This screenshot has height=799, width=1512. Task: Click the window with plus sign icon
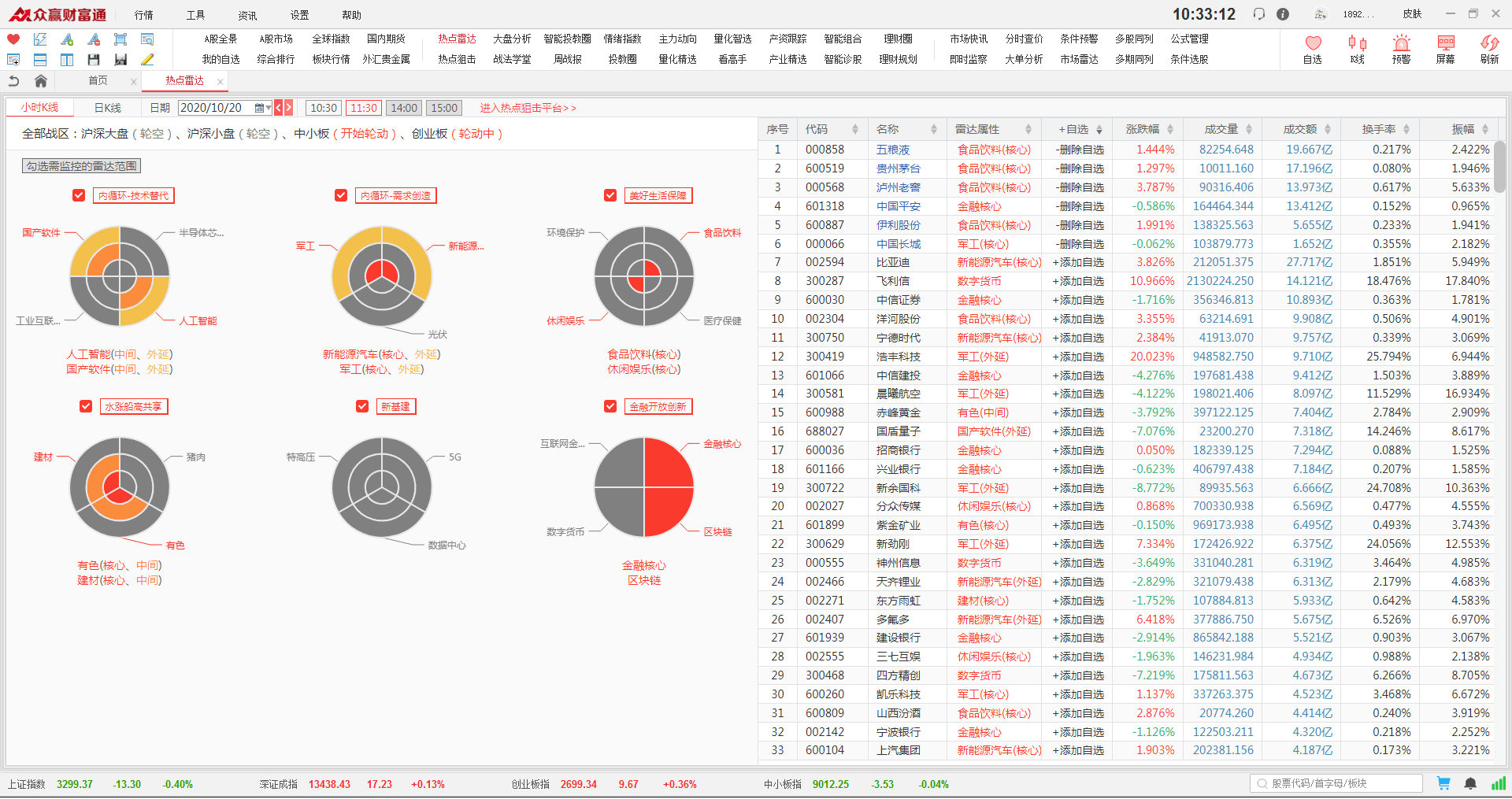[x=13, y=60]
